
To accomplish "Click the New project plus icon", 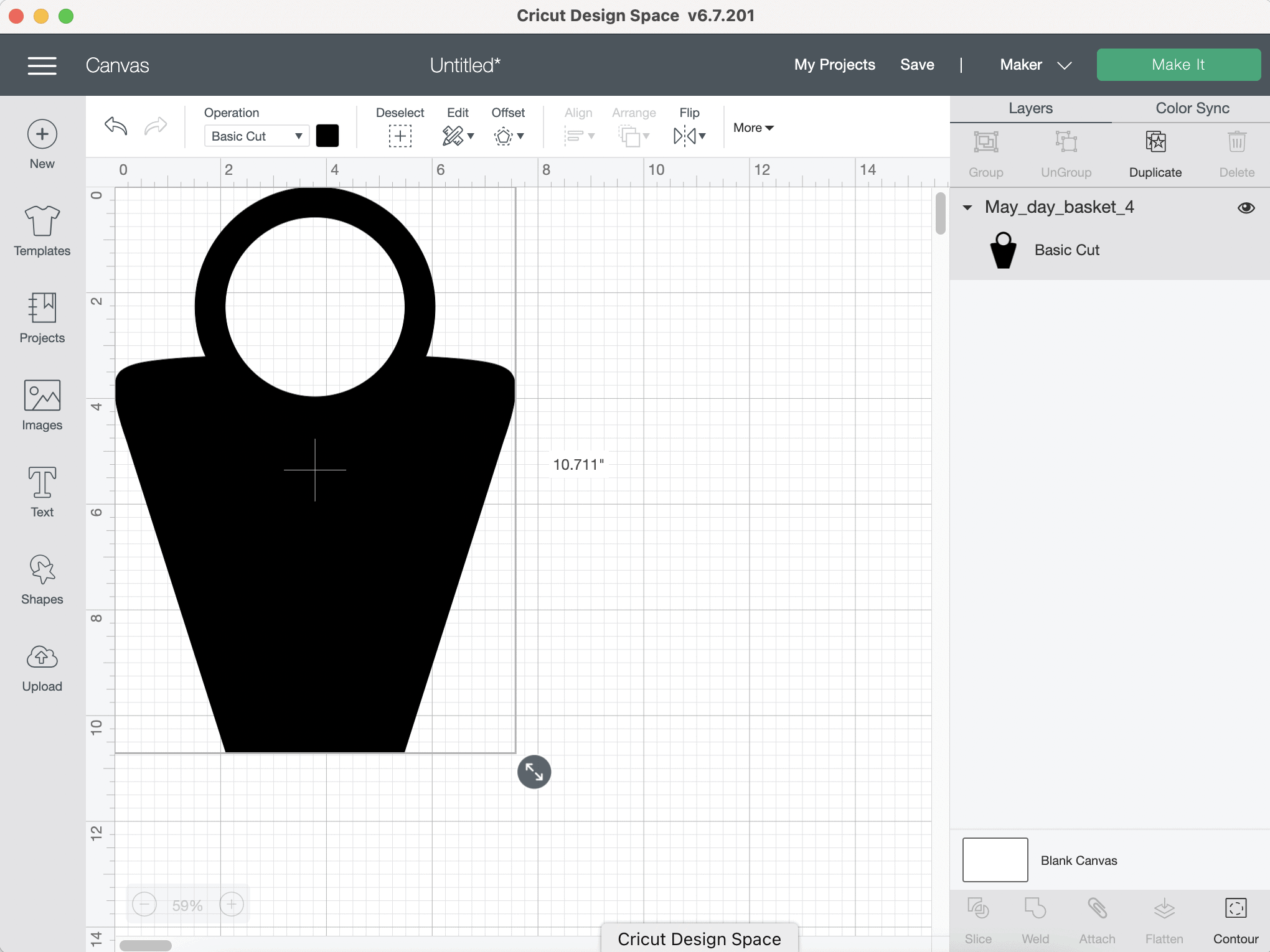I will pos(42,134).
